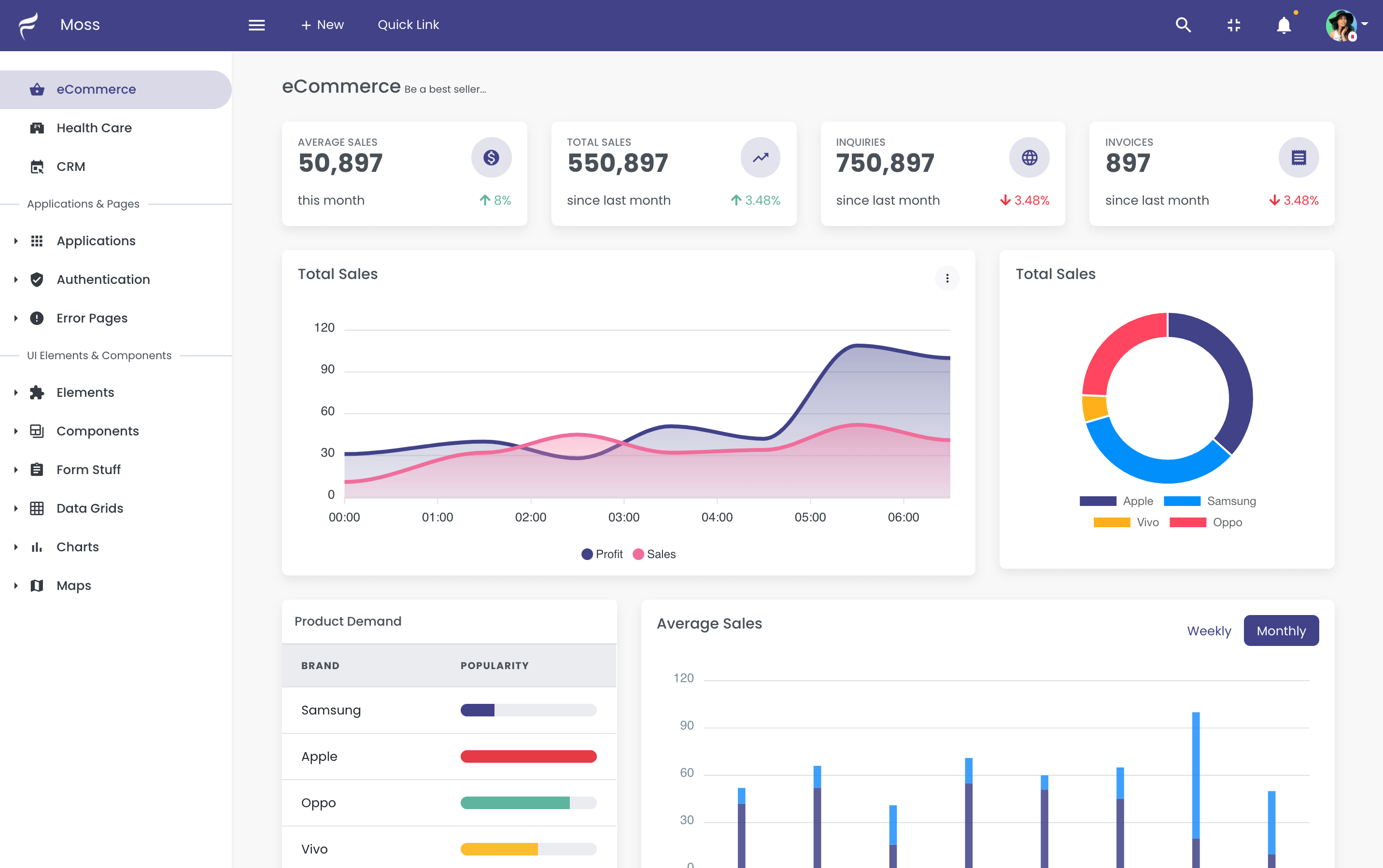Expand the Charts sidebar section
1383x868 pixels.
tap(77, 547)
